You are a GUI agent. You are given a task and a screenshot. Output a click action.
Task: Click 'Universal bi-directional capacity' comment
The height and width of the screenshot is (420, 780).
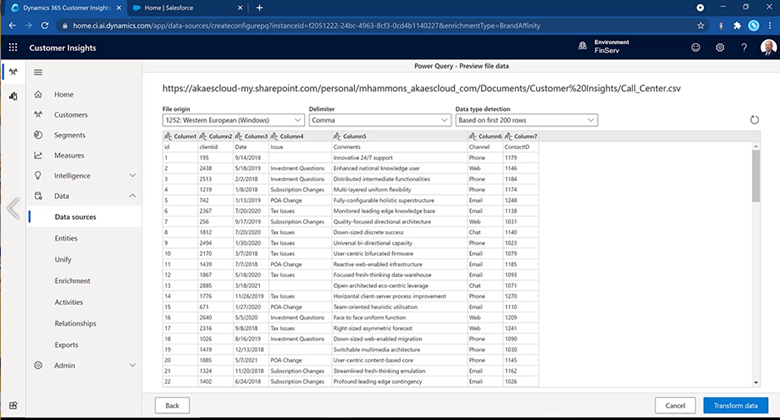click(x=400, y=243)
